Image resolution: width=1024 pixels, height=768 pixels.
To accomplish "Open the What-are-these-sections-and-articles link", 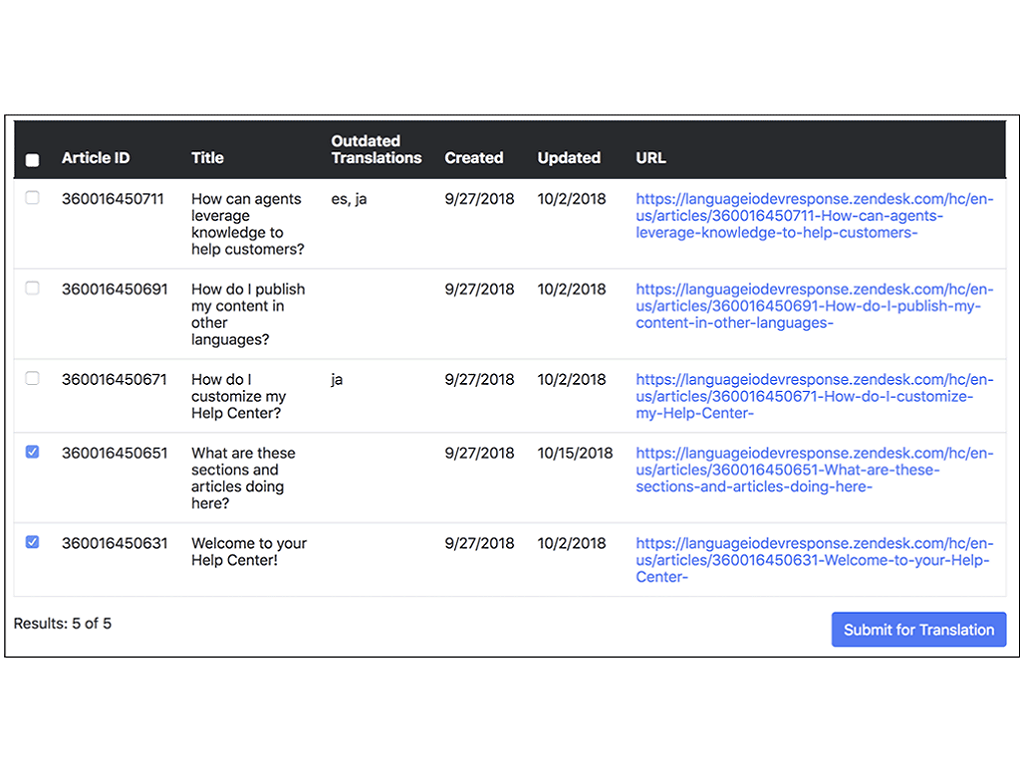I will [x=814, y=470].
